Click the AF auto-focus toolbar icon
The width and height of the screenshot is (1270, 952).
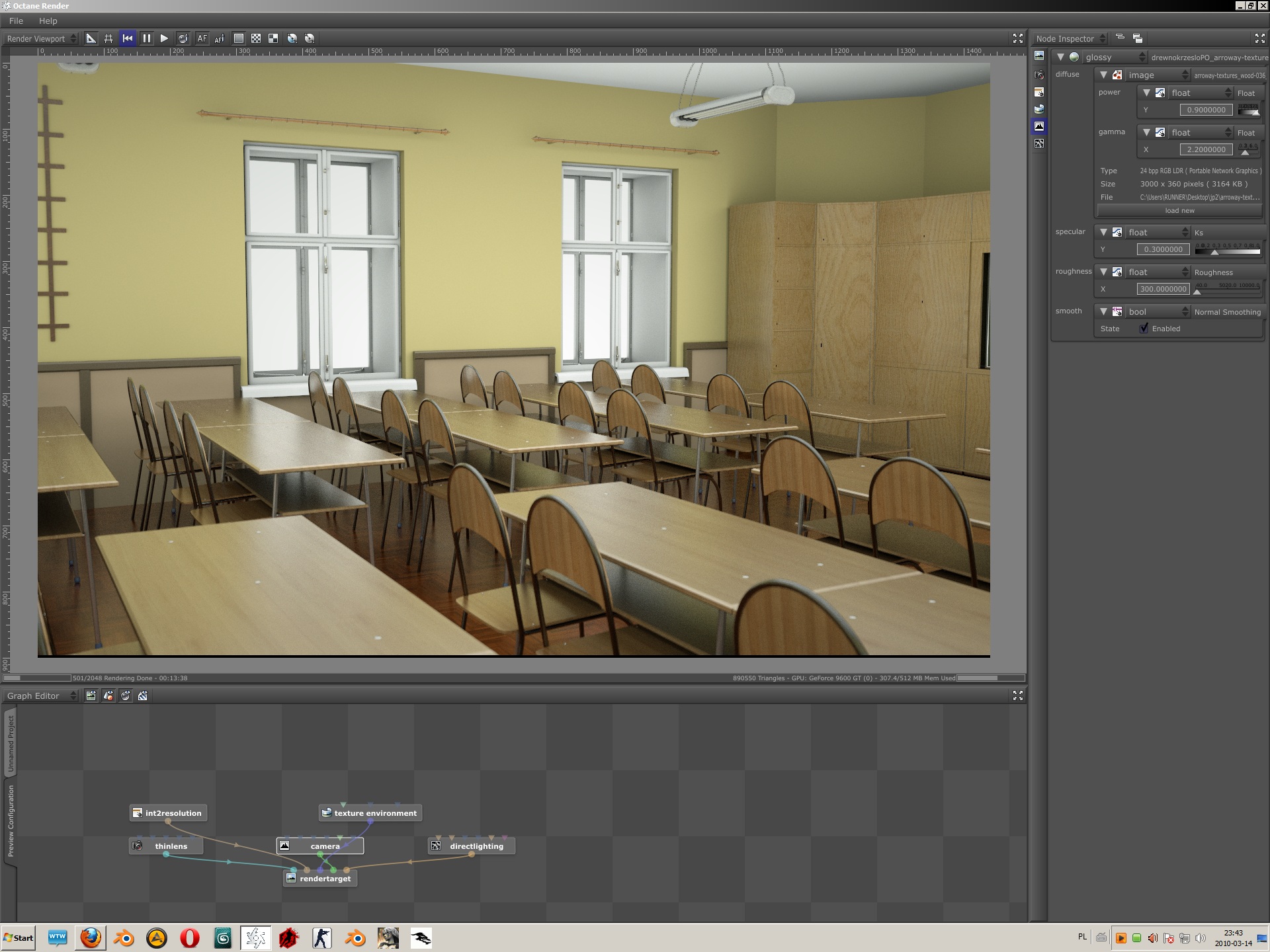click(x=202, y=38)
